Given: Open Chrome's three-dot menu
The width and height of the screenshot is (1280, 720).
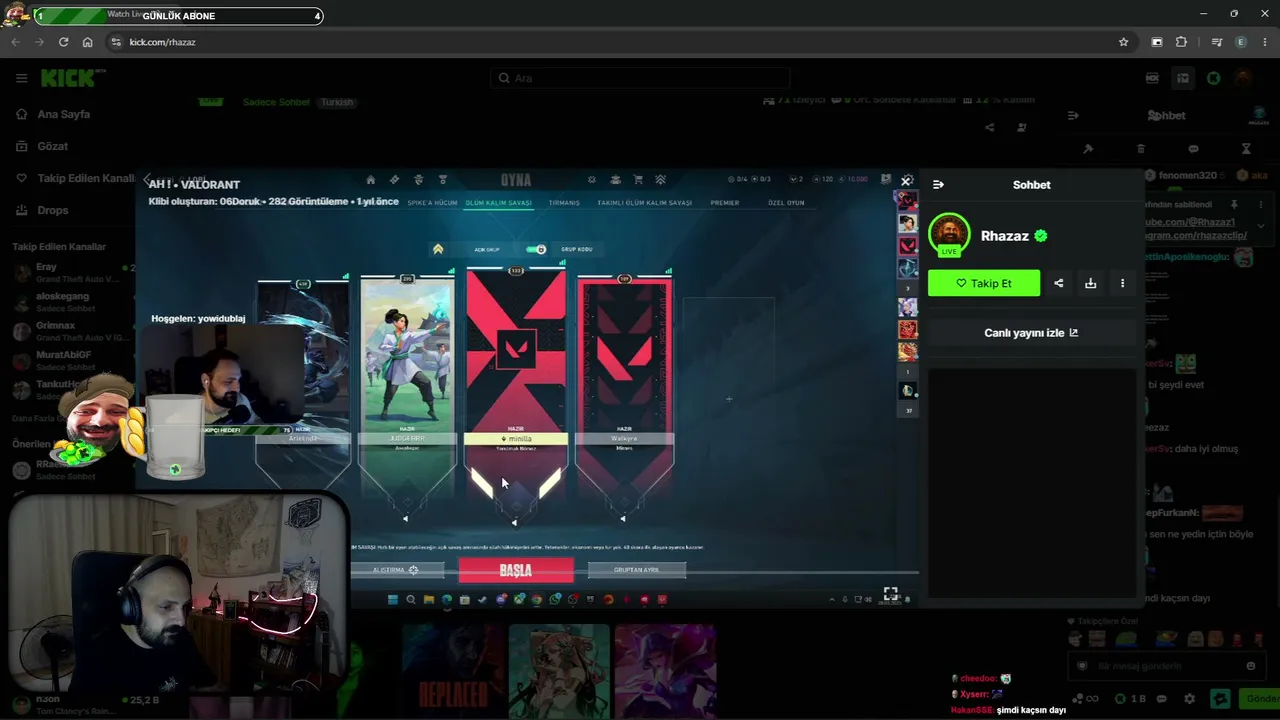Looking at the screenshot, I should [x=1265, y=42].
